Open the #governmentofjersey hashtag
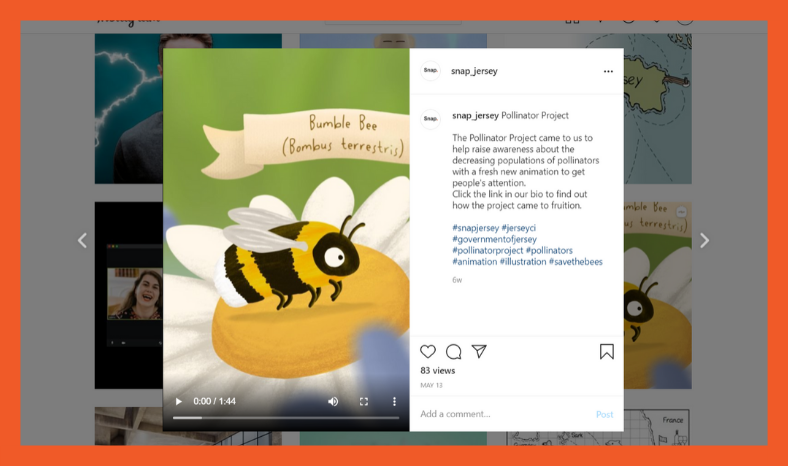 click(495, 239)
